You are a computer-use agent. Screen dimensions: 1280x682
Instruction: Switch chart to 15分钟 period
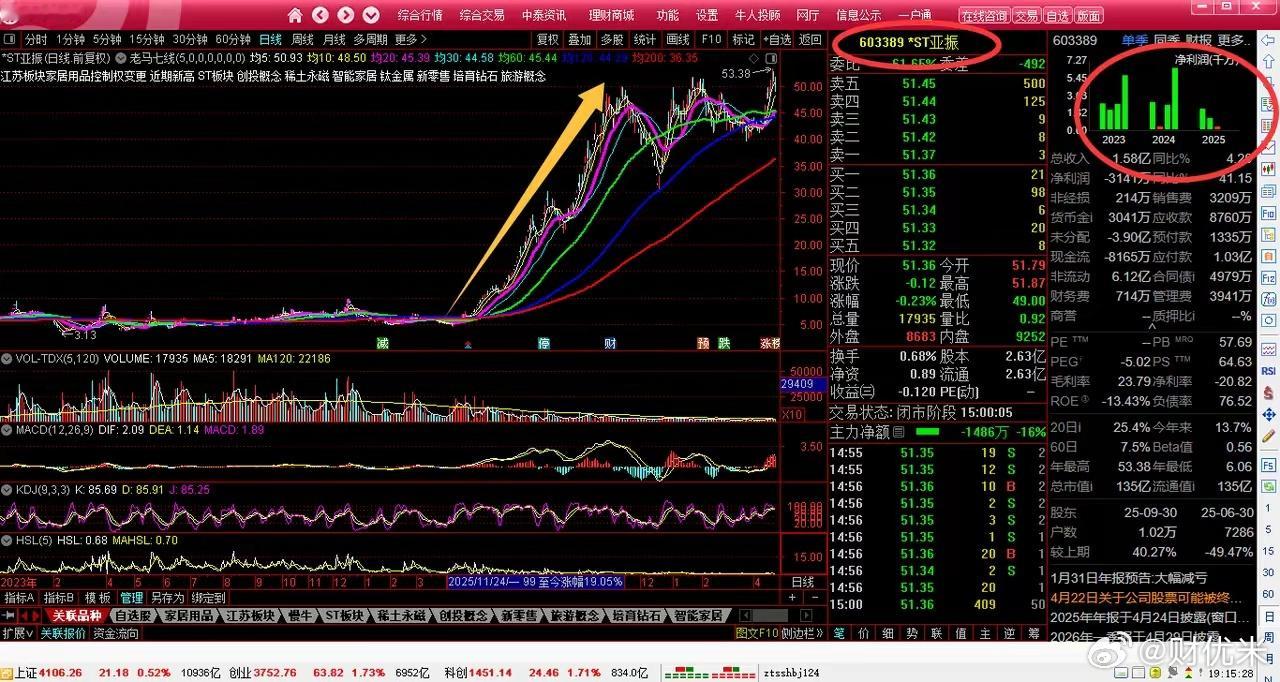[148, 40]
